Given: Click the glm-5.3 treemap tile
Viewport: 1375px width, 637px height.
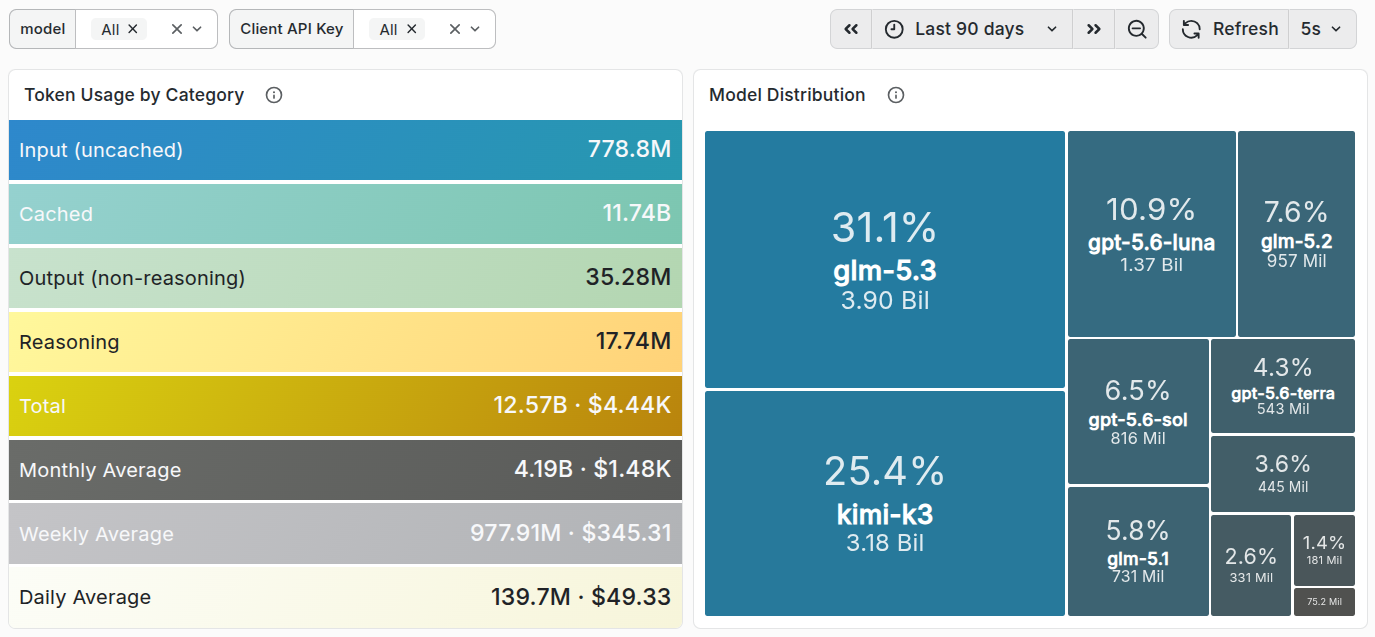Looking at the screenshot, I should point(885,259).
